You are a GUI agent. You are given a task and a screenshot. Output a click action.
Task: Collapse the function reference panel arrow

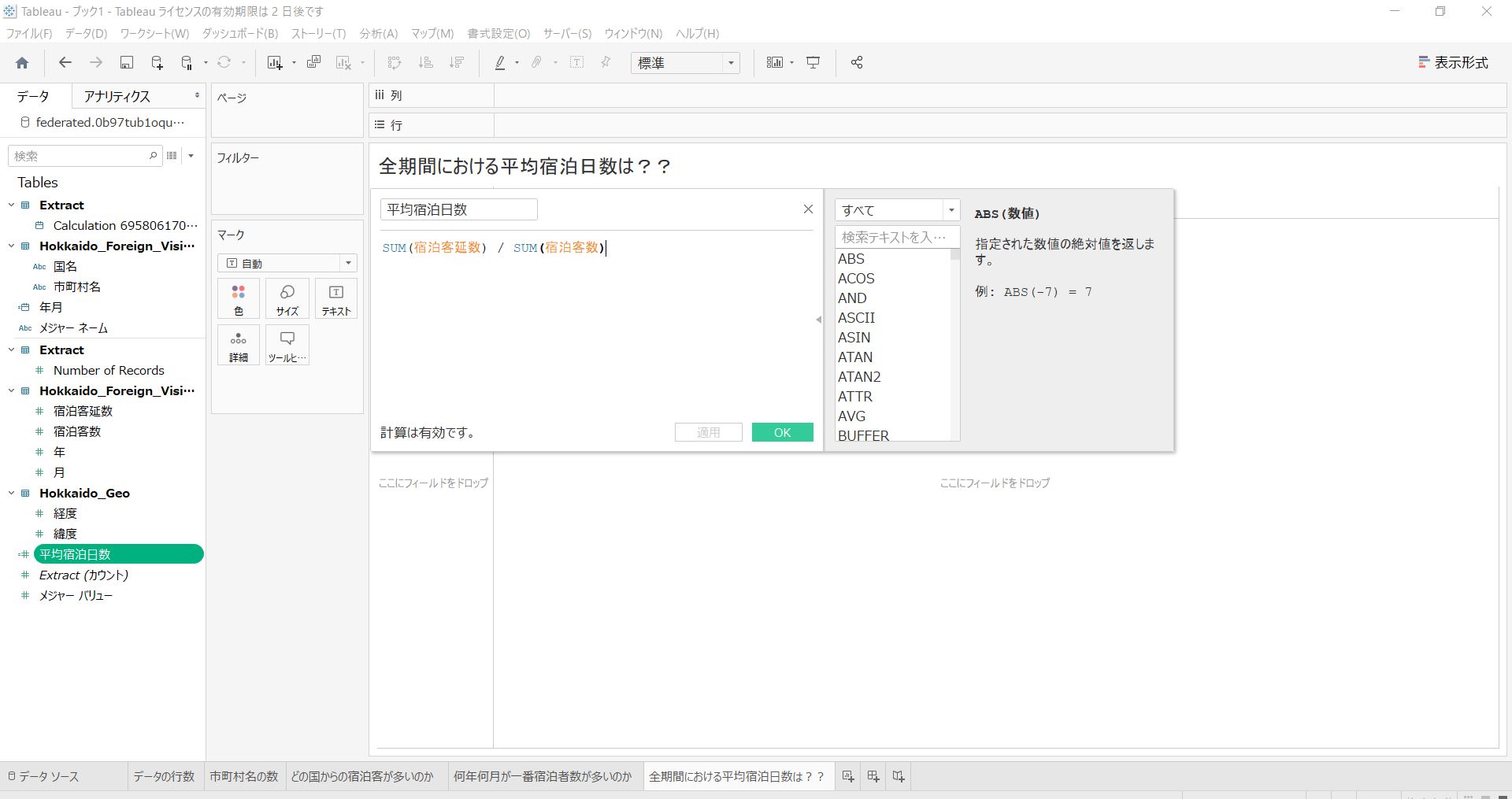[x=818, y=320]
